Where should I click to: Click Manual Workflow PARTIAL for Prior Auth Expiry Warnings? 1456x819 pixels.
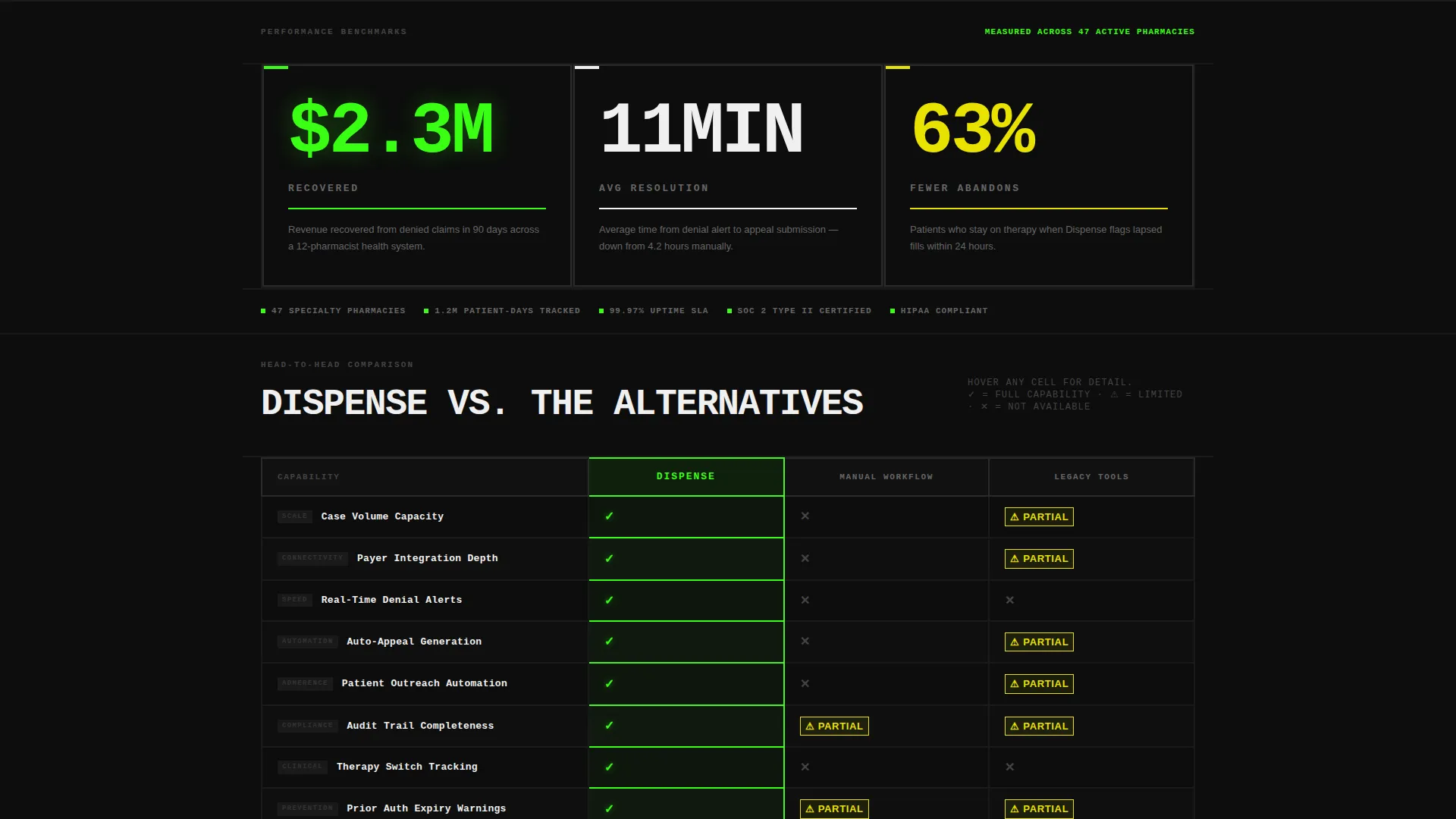(x=834, y=808)
